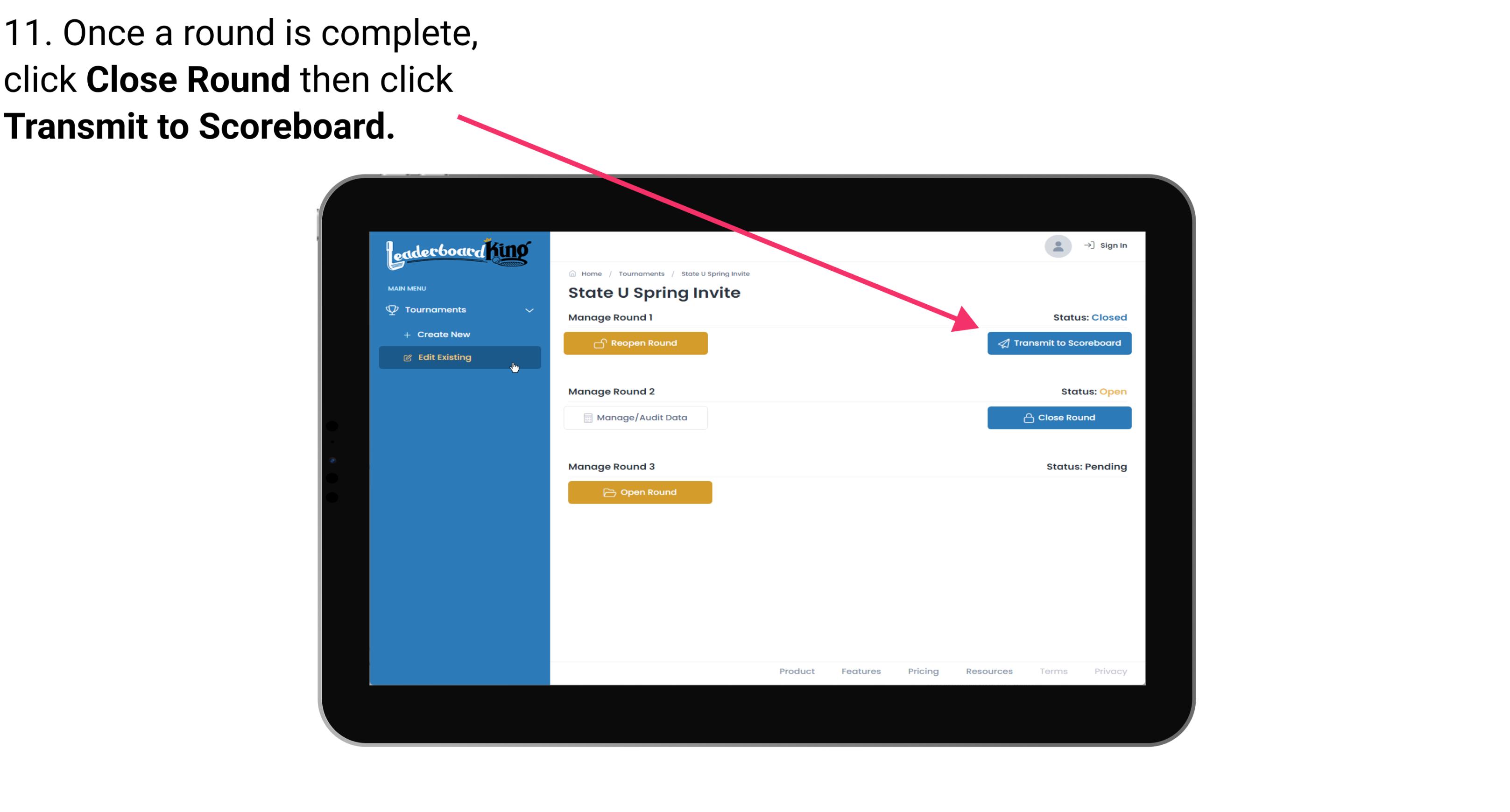Screen dimensions: 1510x812
Task: Click the Home breadcrumb link
Action: [591, 273]
